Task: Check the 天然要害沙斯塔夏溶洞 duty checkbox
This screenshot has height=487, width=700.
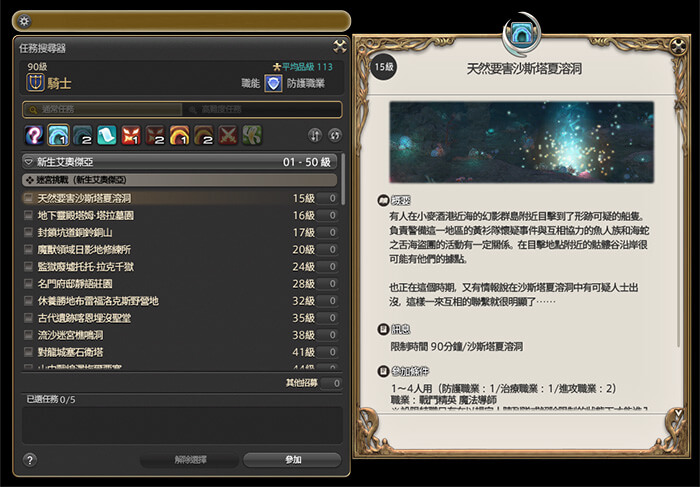Action: (x=28, y=198)
